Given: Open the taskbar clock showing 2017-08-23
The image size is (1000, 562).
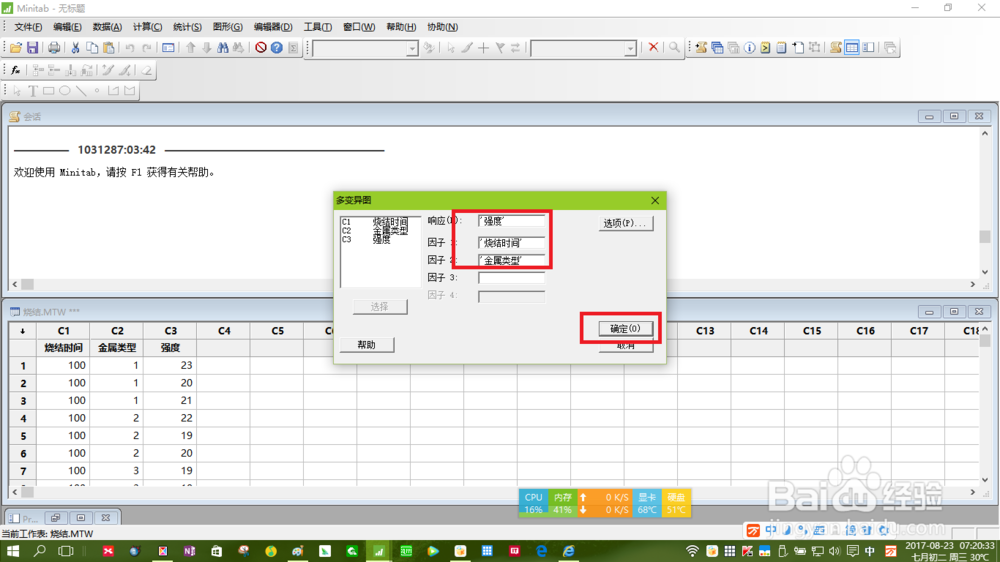Looking at the screenshot, I should pyautogui.click(x=950, y=551).
